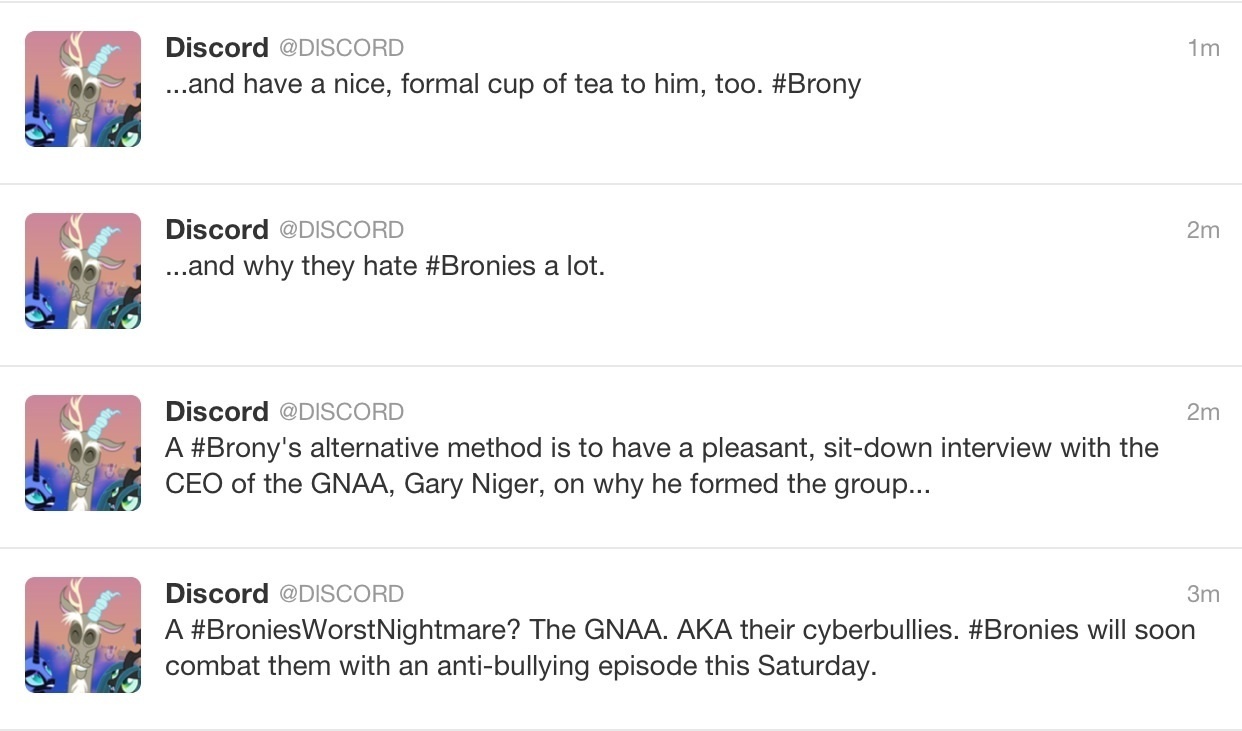The width and height of the screenshot is (1242, 731).
Task: Select the avatar on the anti-bullying episode tweet
Action: click(82, 635)
